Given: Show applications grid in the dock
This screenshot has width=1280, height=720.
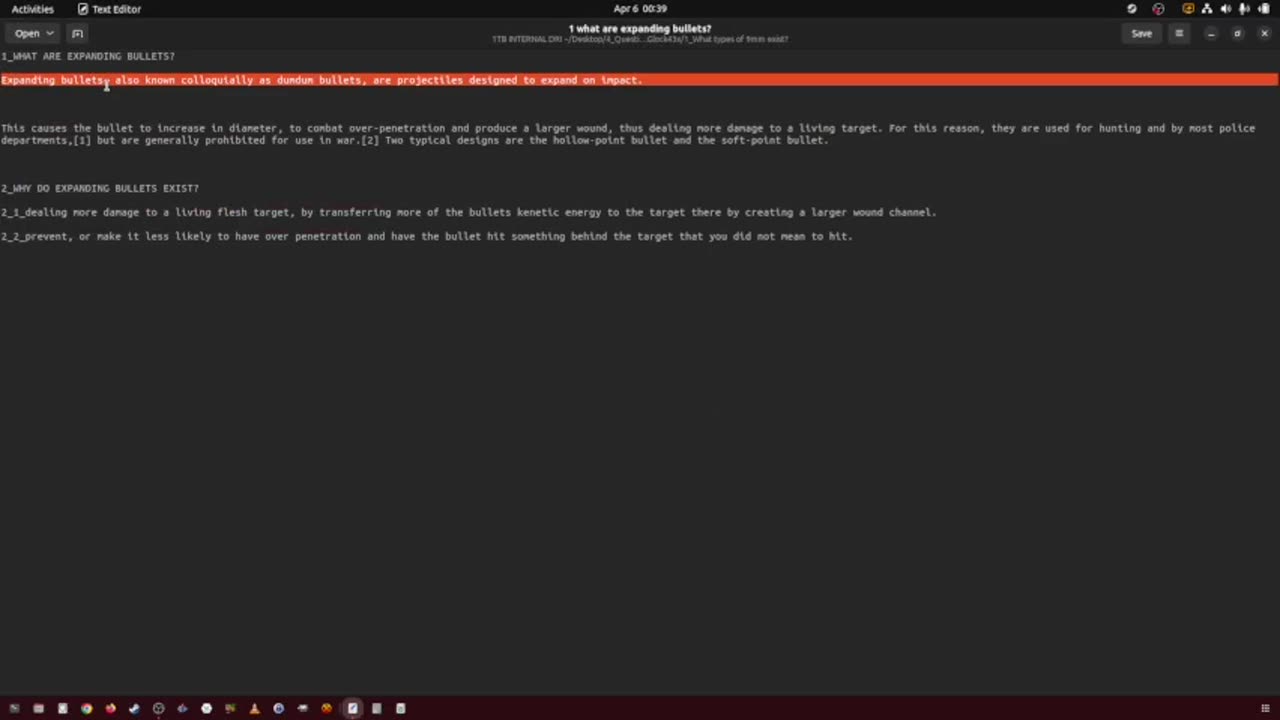Looking at the screenshot, I should click(x=1266, y=708).
